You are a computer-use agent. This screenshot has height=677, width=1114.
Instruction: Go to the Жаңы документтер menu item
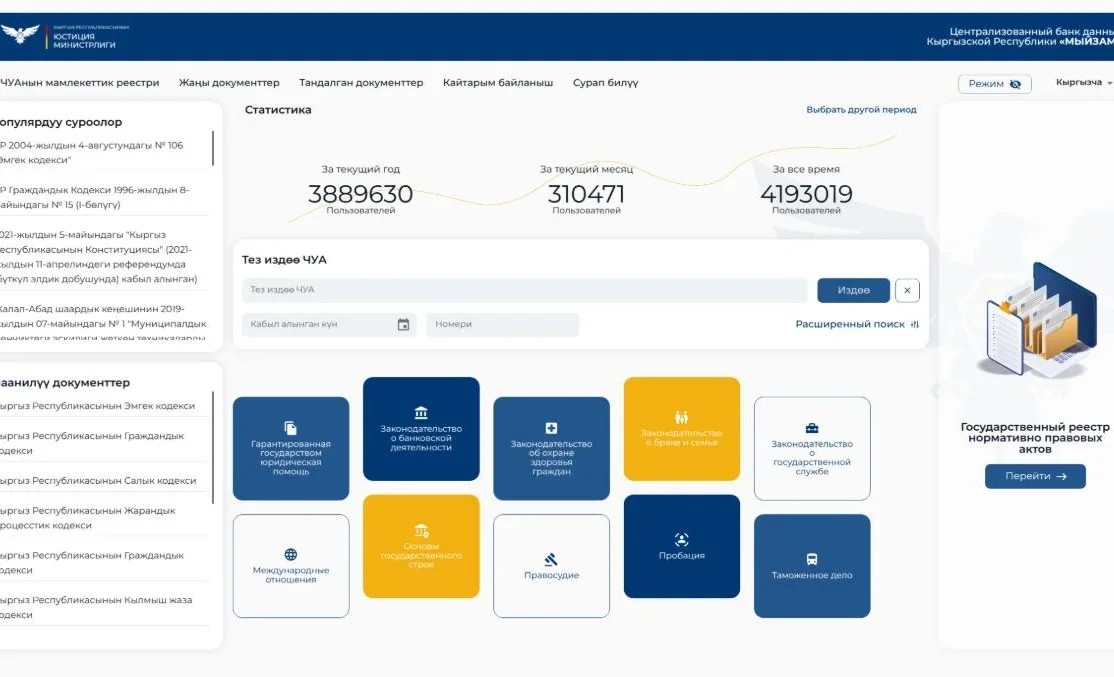pos(229,83)
